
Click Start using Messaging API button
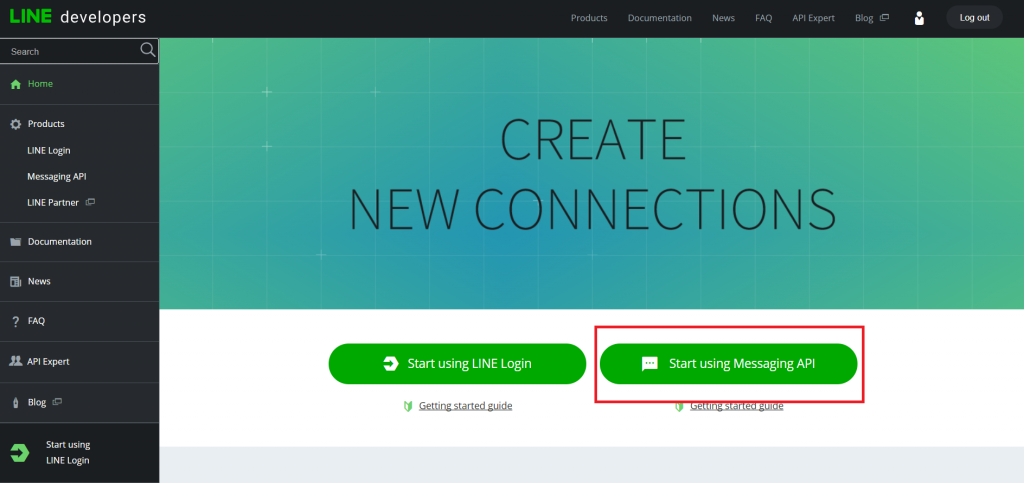(728, 364)
